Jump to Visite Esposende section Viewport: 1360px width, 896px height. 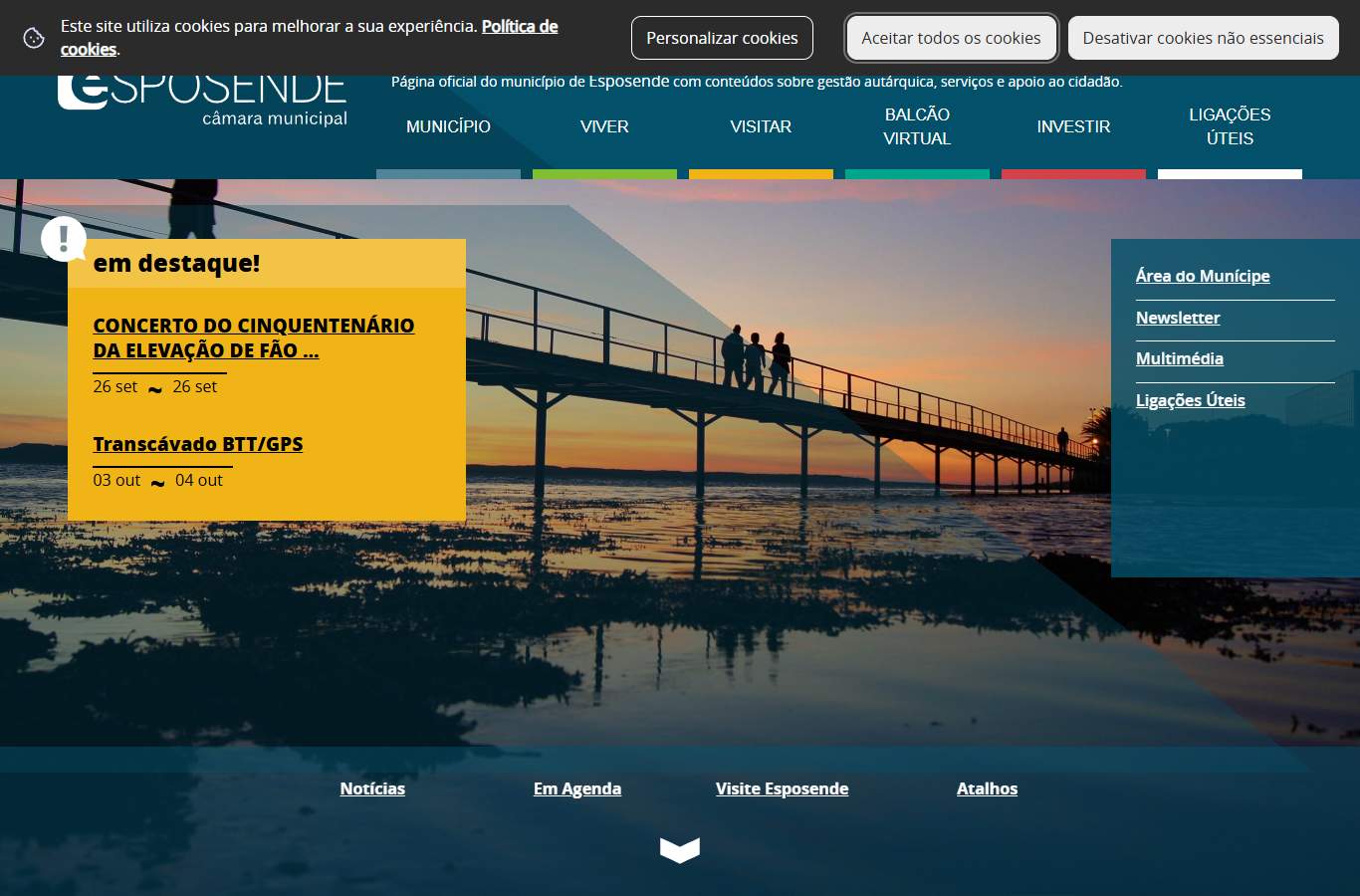pyautogui.click(x=783, y=788)
